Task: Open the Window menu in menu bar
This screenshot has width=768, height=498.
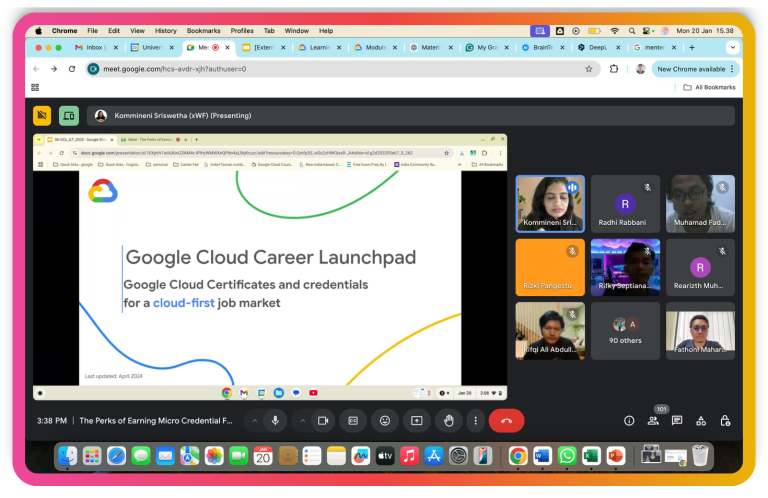Action: click(x=296, y=30)
